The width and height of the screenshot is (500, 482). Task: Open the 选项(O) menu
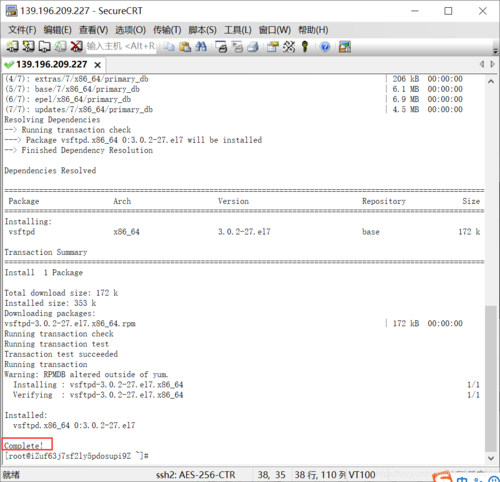[x=130, y=30]
